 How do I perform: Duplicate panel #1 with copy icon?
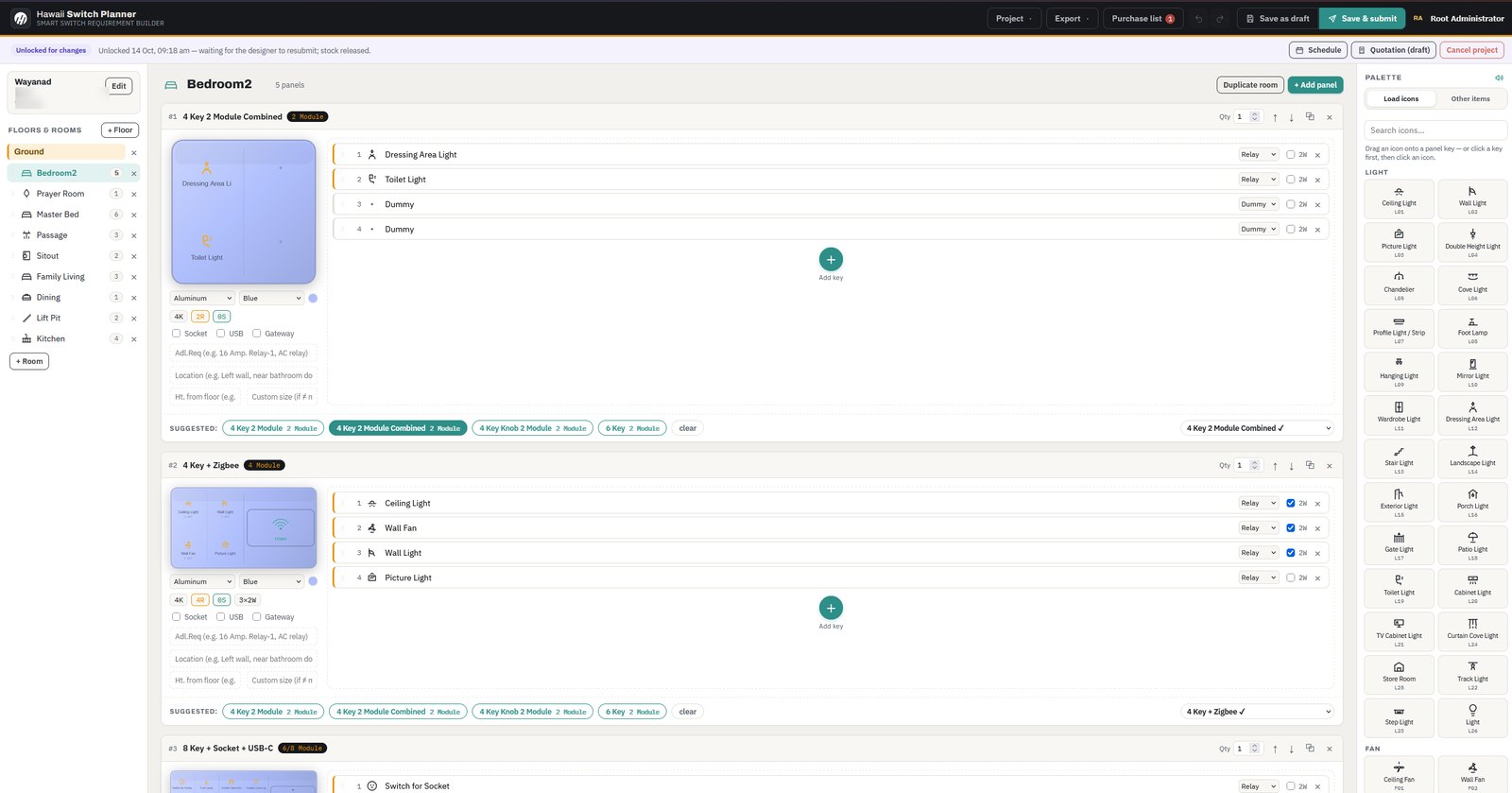coord(1310,117)
